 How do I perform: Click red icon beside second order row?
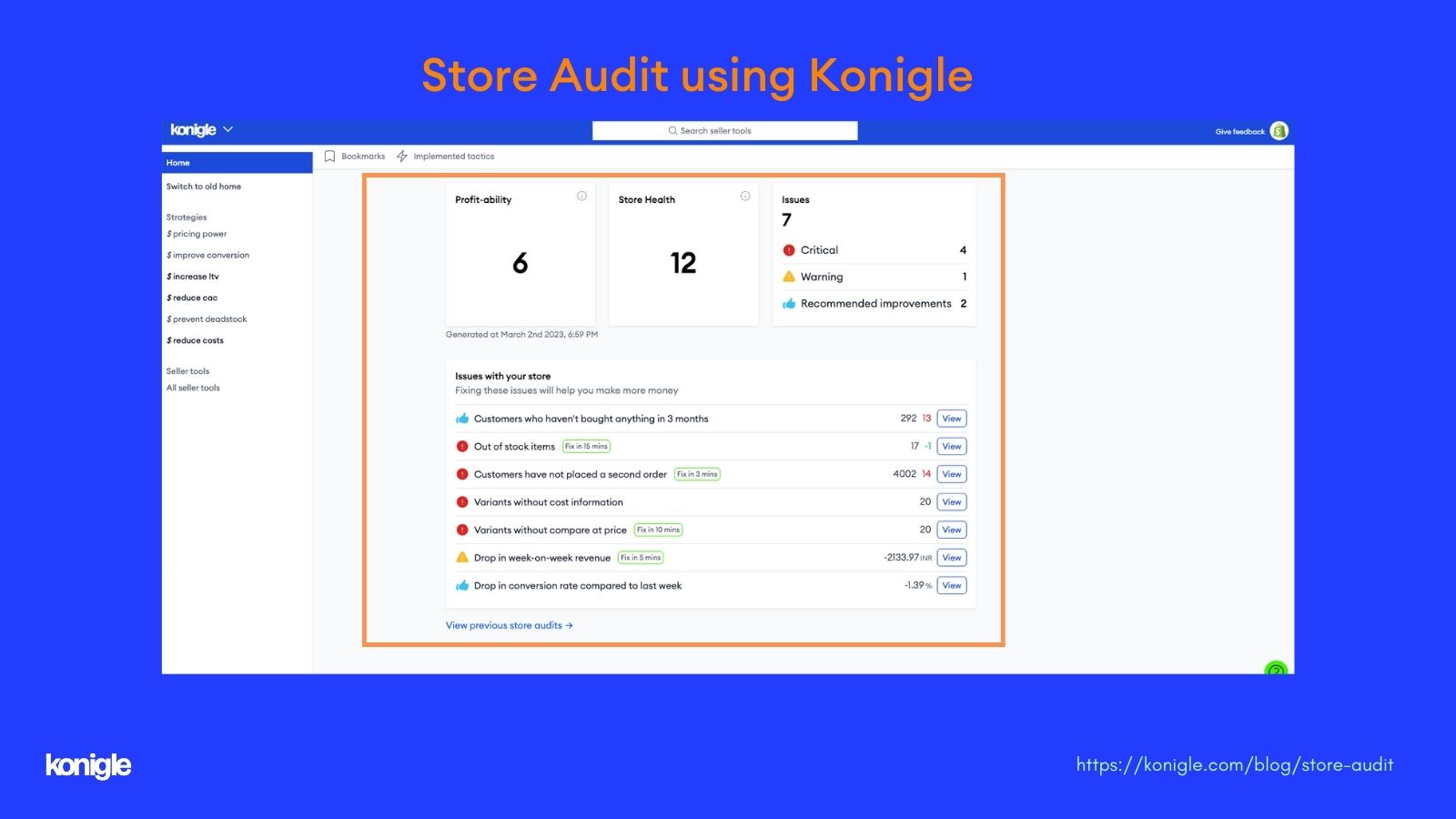462,474
